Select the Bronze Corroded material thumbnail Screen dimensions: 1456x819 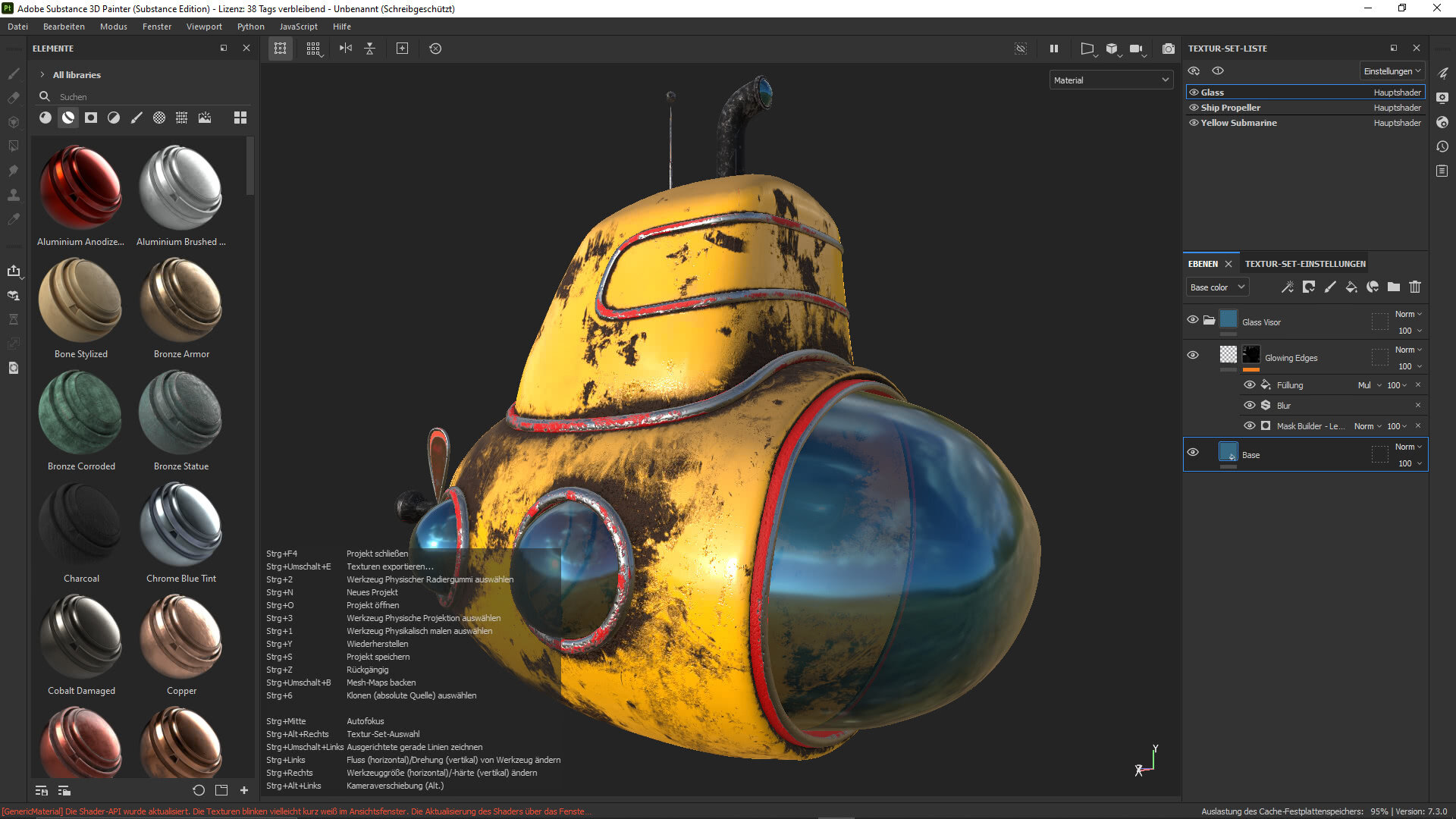tap(80, 413)
